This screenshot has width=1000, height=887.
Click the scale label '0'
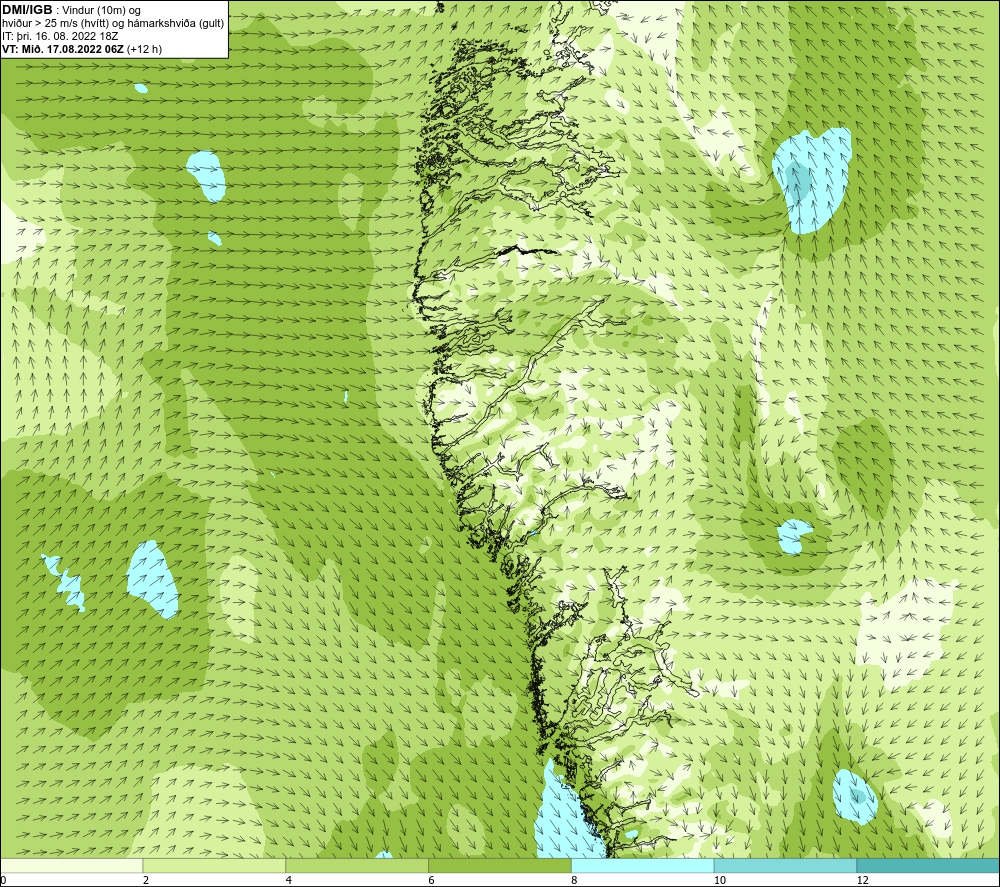3,880
